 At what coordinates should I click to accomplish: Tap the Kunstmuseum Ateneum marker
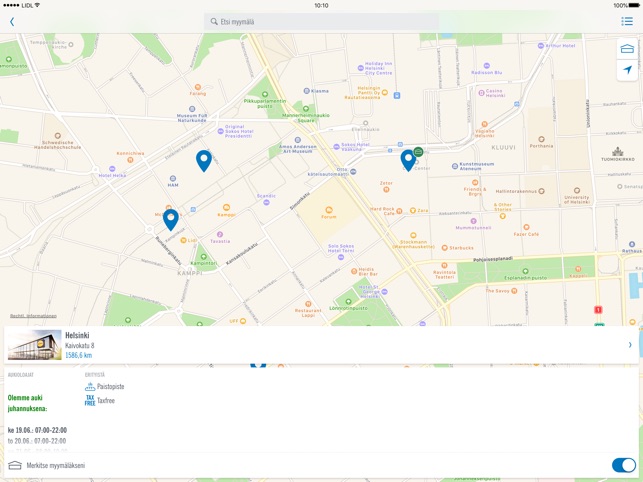coord(454,166)
